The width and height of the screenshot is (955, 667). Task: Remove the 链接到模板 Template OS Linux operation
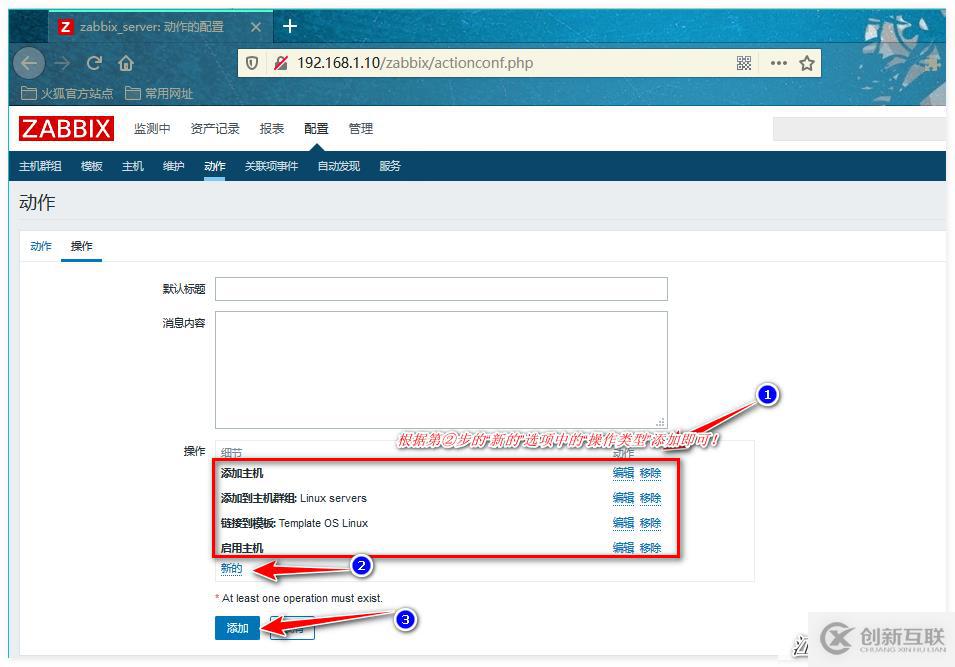coord(650,523)
